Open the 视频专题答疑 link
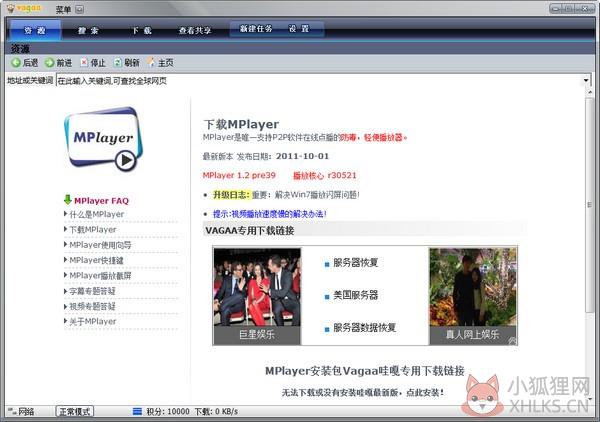 click(x=92, y=306)
